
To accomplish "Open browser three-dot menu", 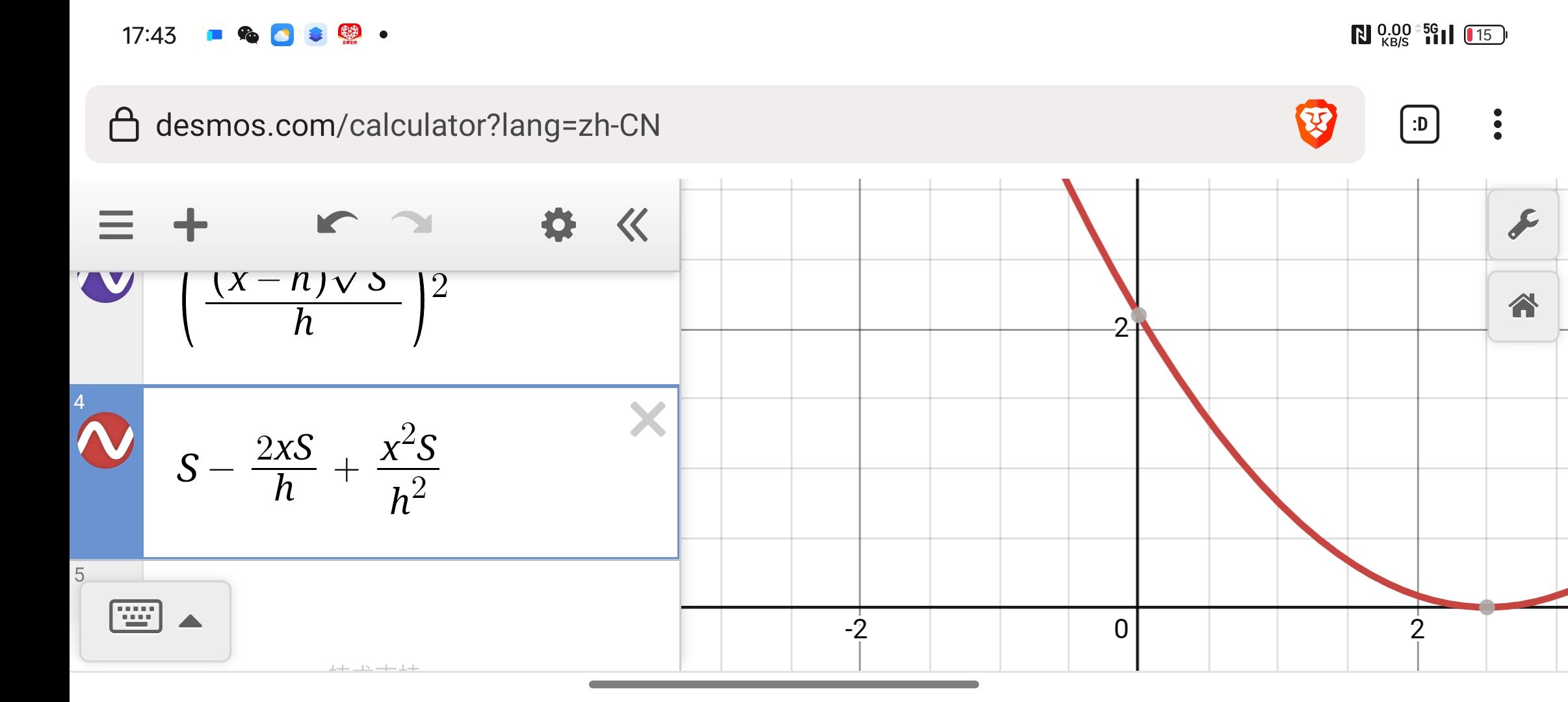I will (1498, 124).
